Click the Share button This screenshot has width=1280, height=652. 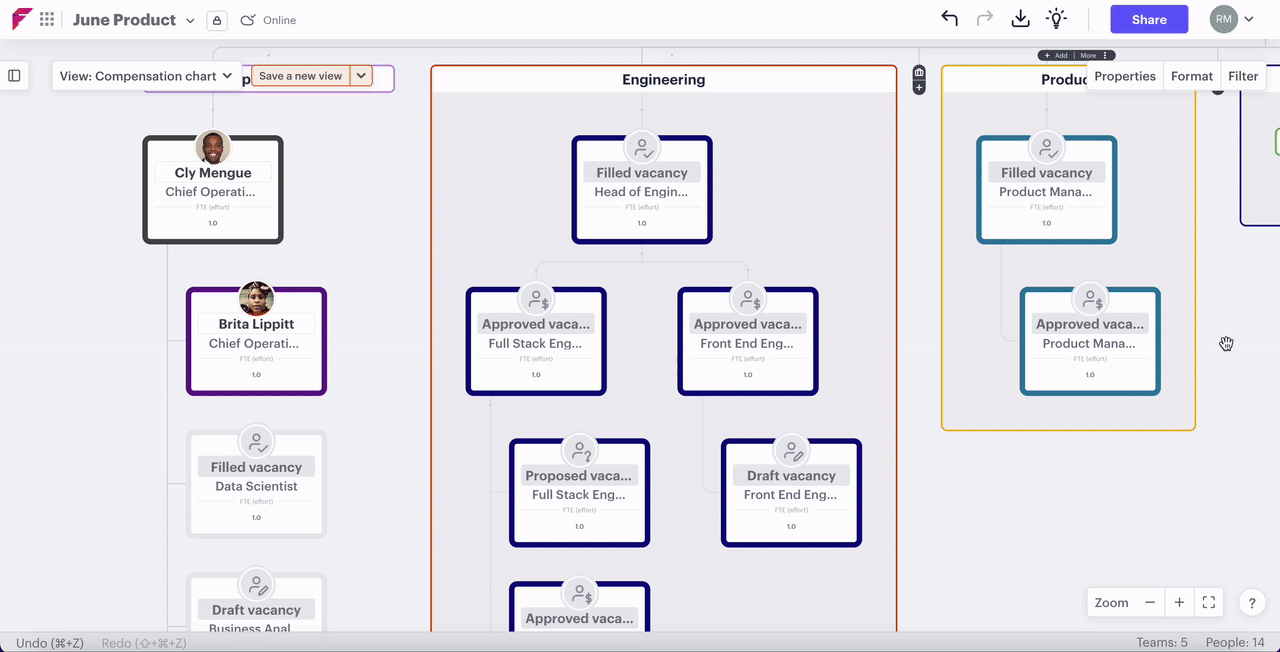tap(1148, 18)
